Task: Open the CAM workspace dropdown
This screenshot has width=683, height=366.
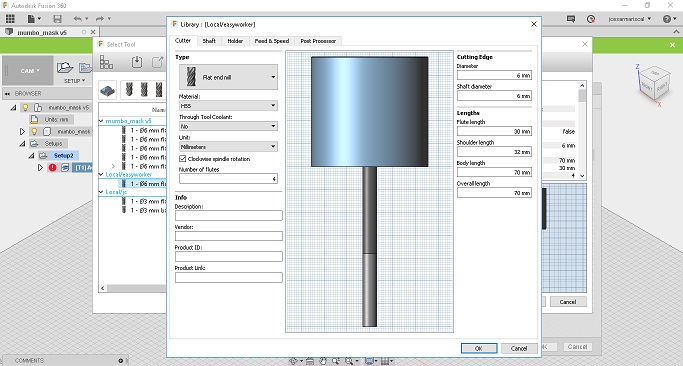Action: pyautogui.click(x=29, y=71)
